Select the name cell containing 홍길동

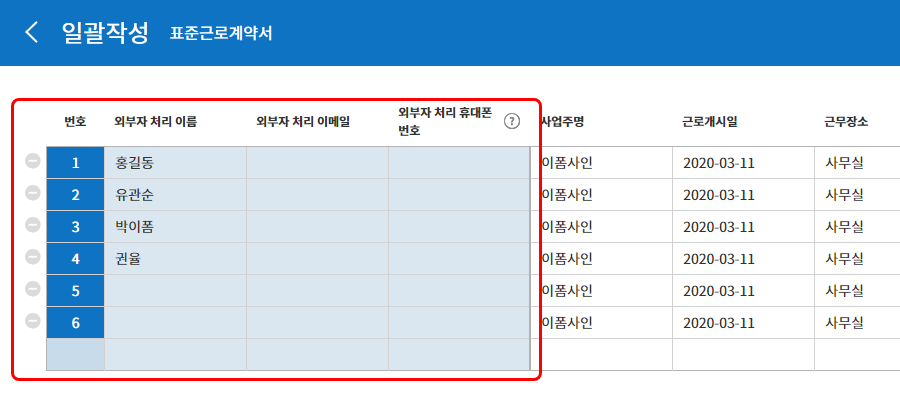tap(175, 163)
